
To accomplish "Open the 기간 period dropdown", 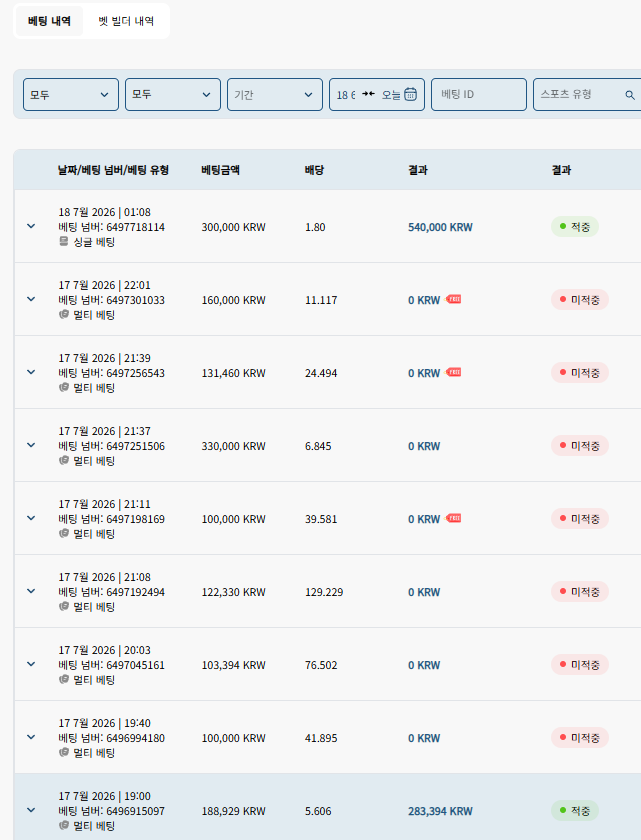I will pyautogui.click(x=275, y=95).
